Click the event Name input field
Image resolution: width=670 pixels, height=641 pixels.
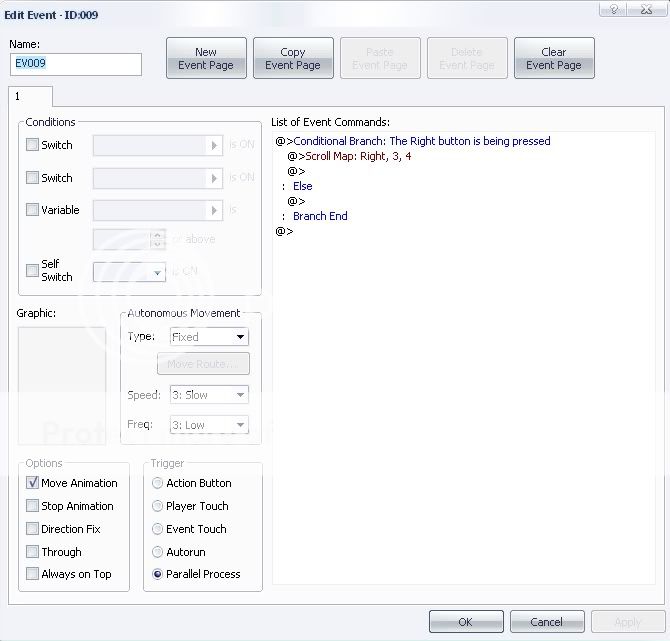76,64
